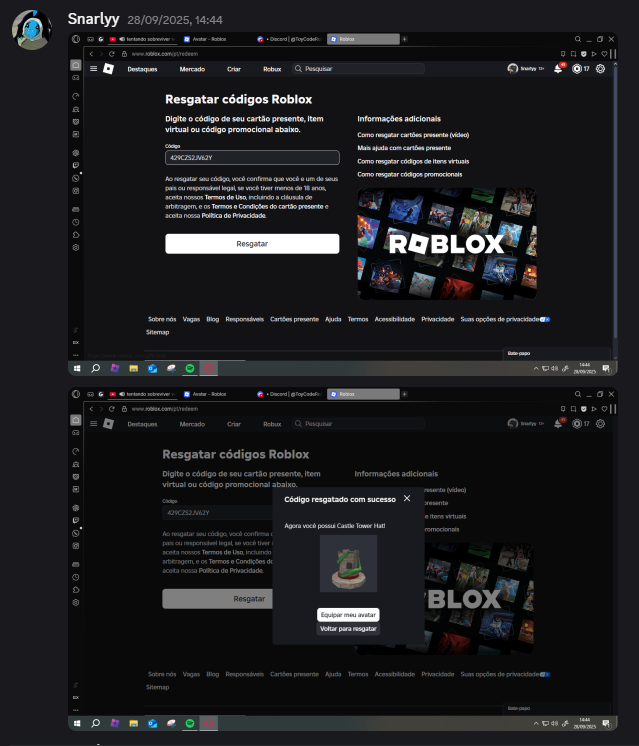In the first screenshot, open the Mercado nav item

tap(192, 69)
